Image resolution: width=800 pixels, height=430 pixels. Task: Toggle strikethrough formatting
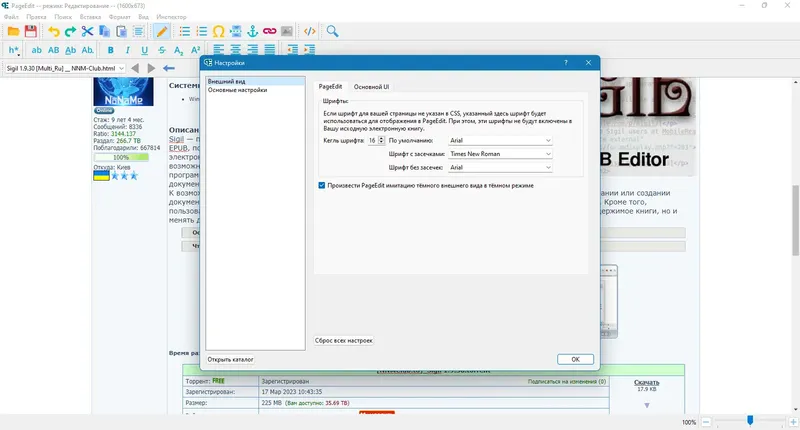click(x=162, y=50)
